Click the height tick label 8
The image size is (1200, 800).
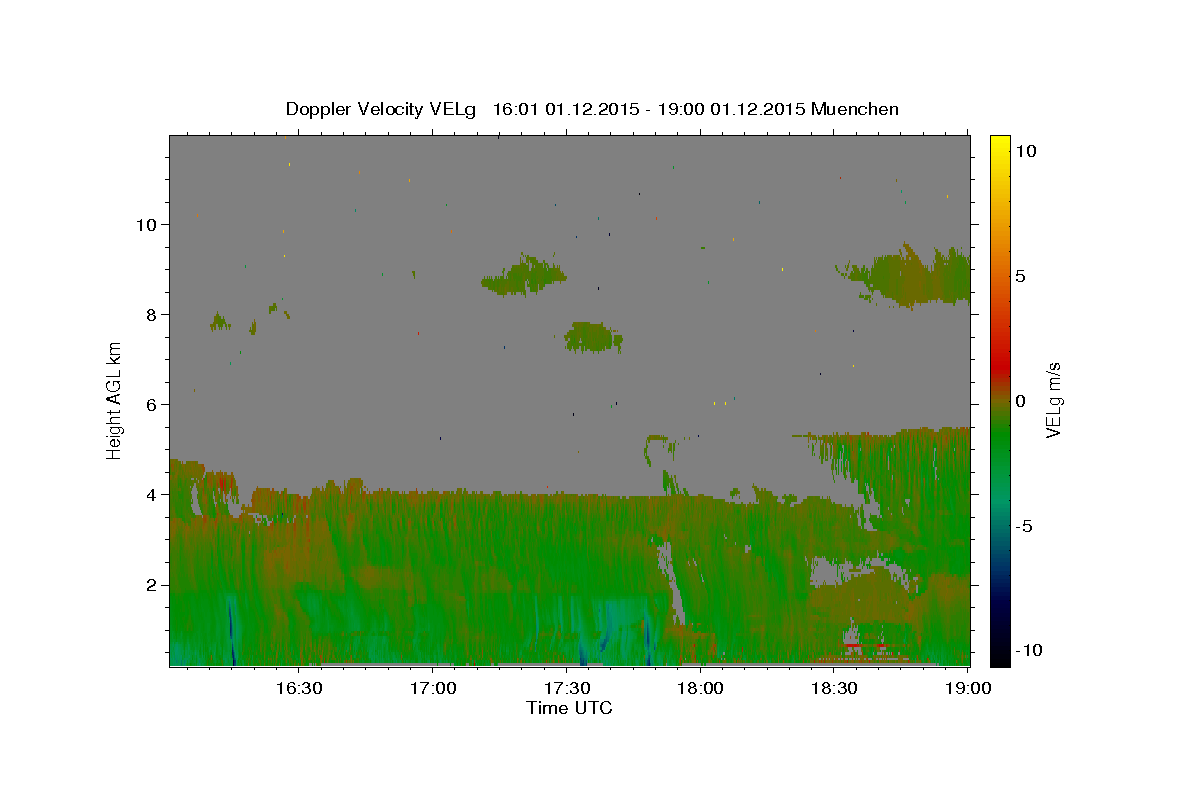click(152, 314)
